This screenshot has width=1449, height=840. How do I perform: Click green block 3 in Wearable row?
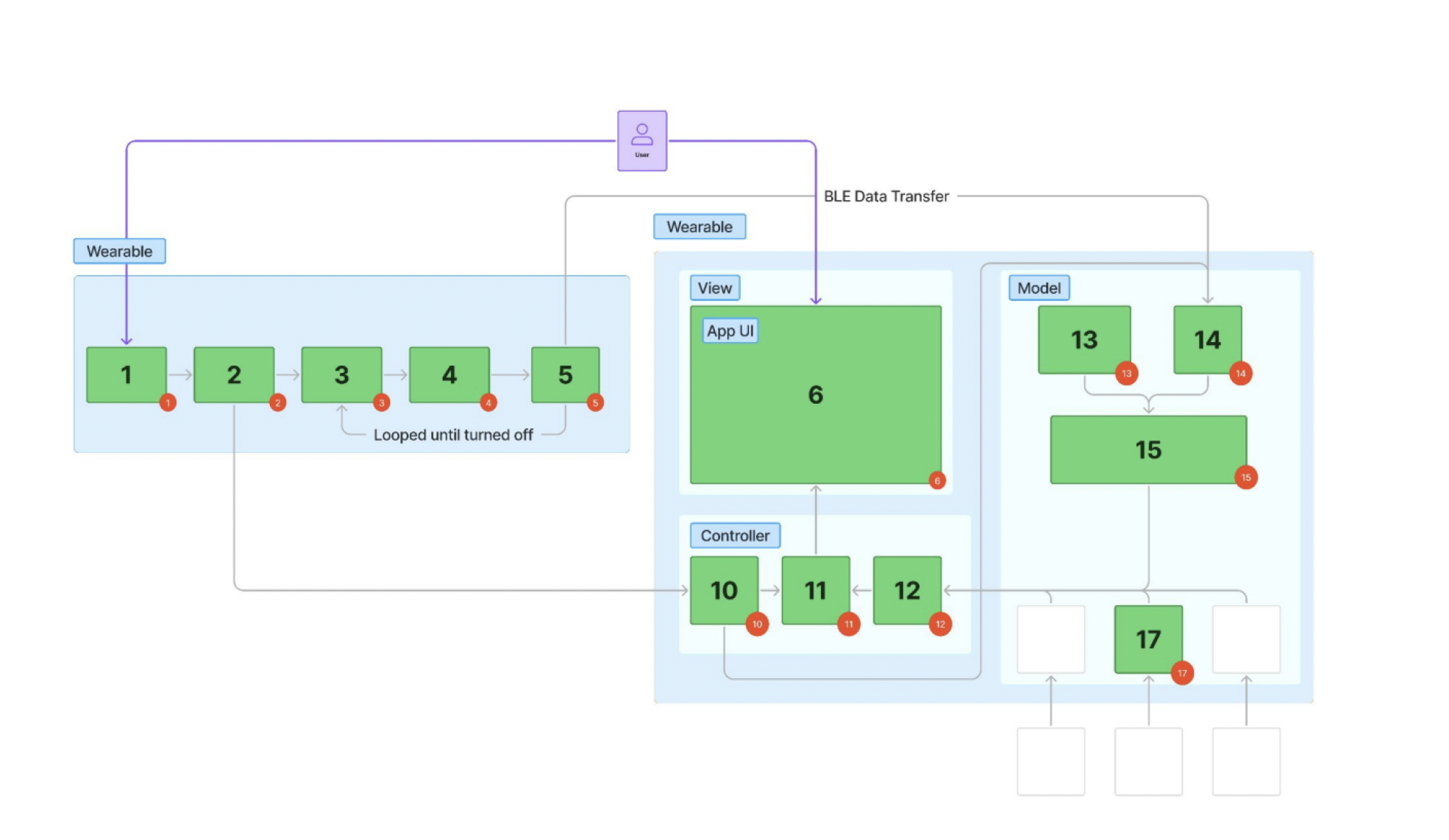(x=342, y=375)
